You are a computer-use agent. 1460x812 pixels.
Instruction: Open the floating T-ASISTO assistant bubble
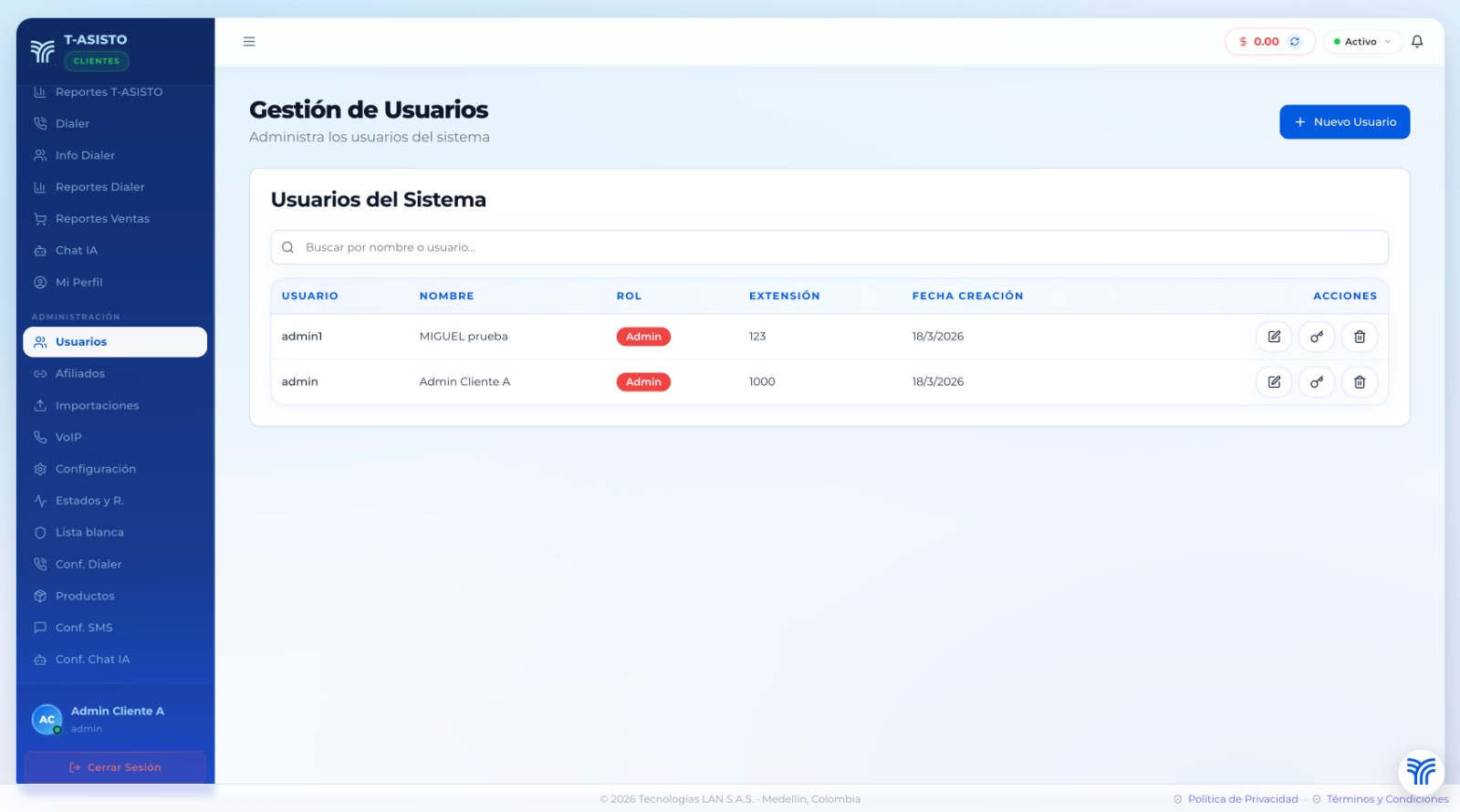(x=1421, y=771)
